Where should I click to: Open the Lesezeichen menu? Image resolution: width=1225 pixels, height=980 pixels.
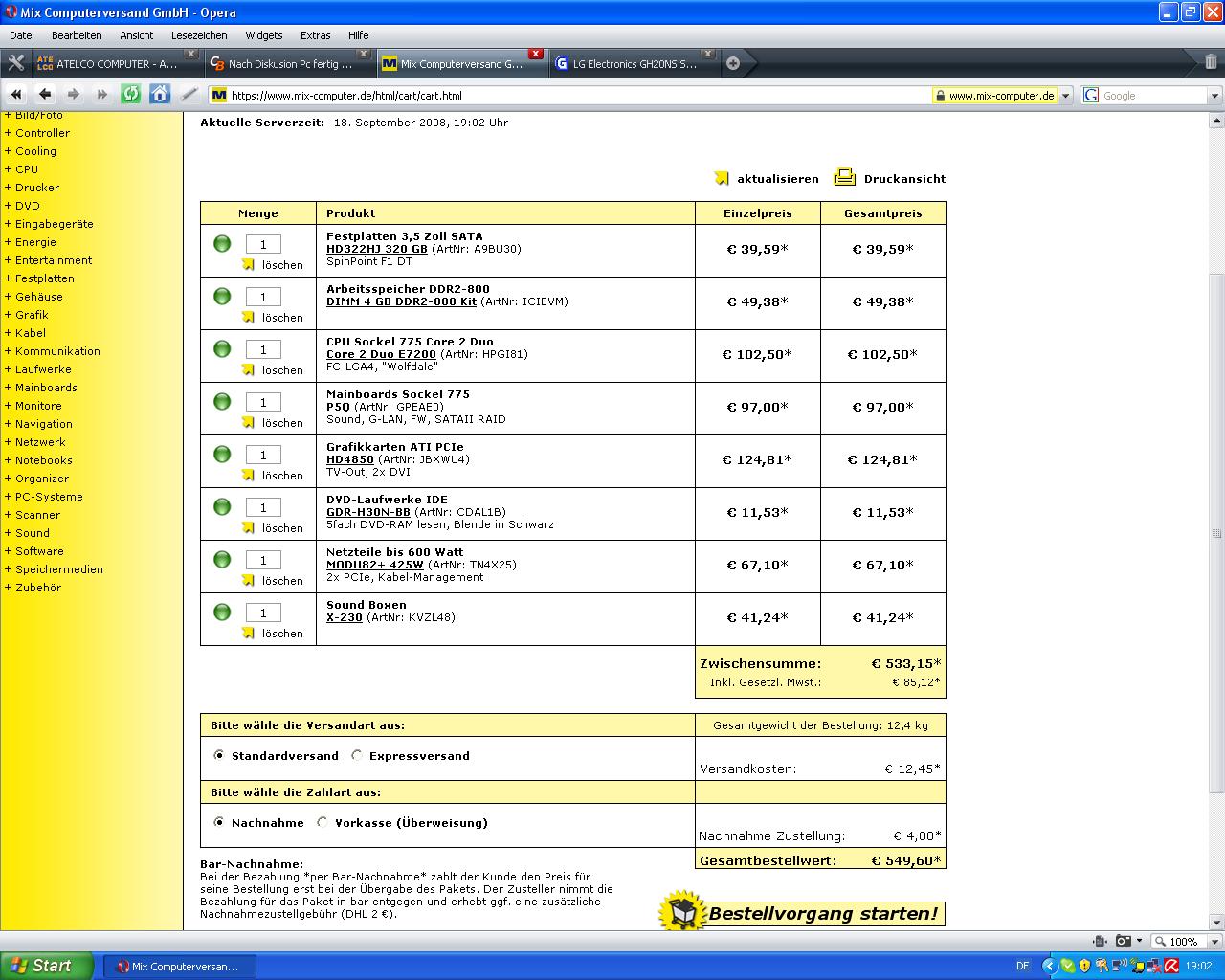tap(199, 35)
